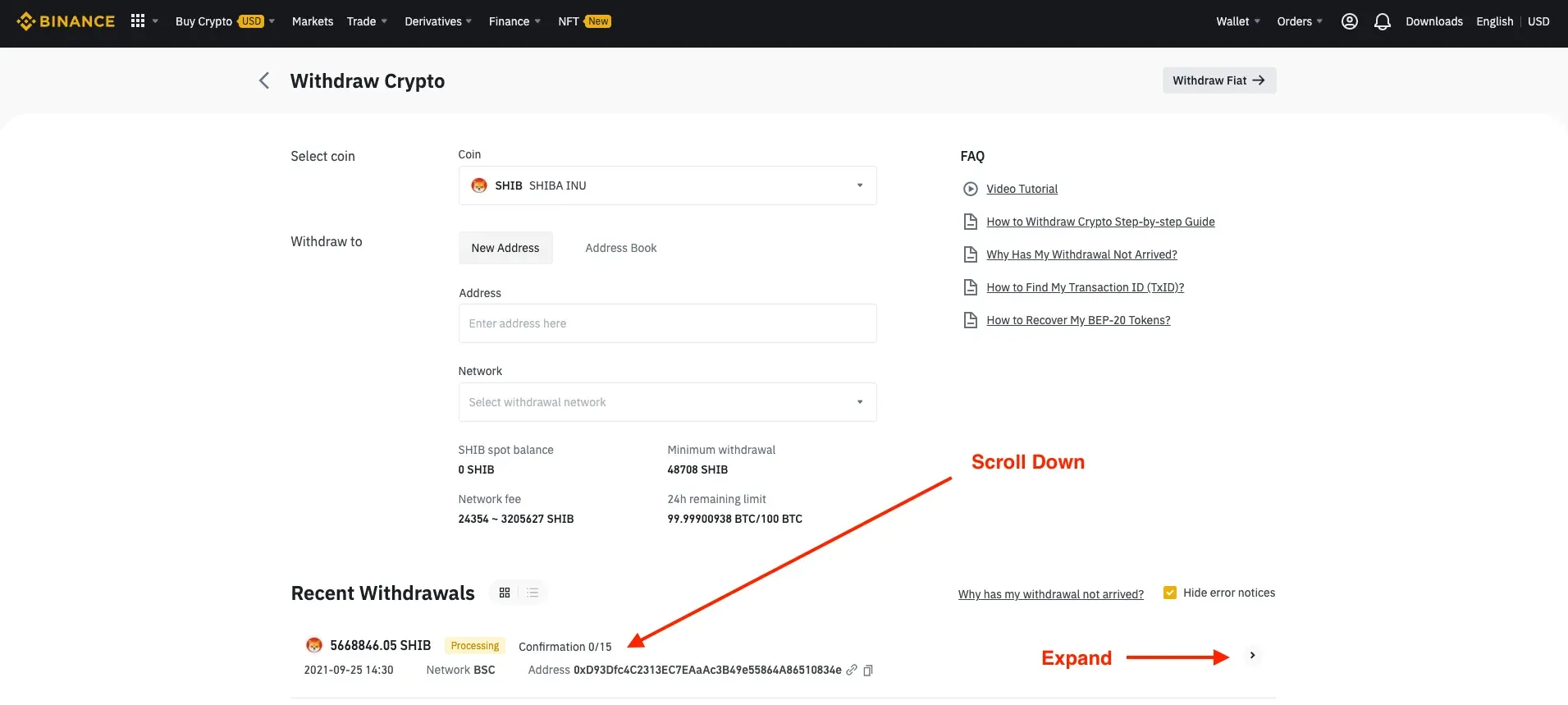Open Why Has My Withdrawal Not Arrived FAQ
Viewport: 1568px width, 705px height.
coord(1081,254)
